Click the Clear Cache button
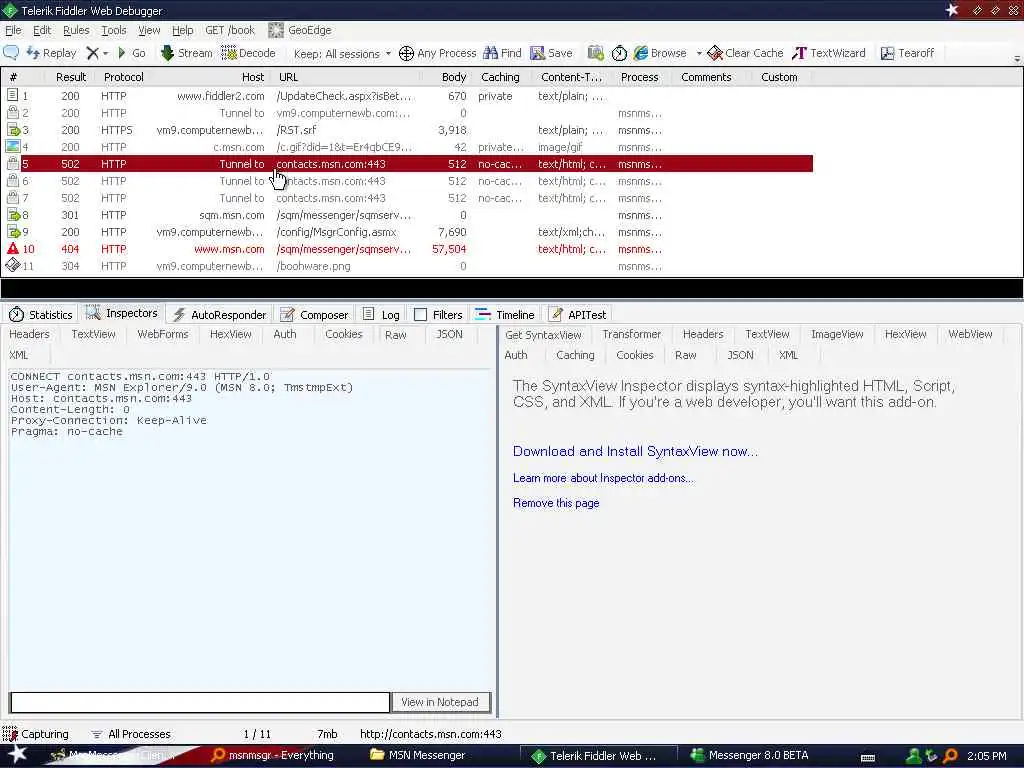Screen dimensions: 1024x768 coord(745,53)
